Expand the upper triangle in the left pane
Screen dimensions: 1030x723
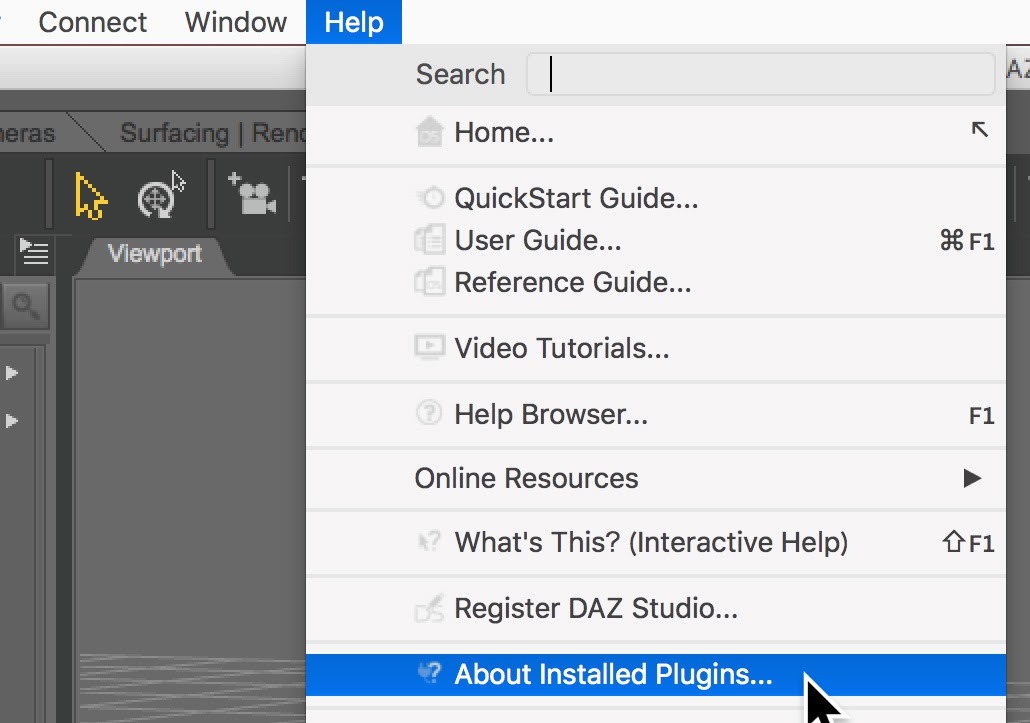13,373
